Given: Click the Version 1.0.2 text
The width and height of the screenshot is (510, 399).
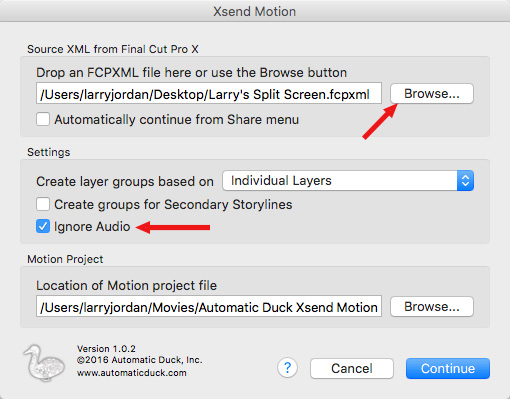Looking at the screenshot, I should coord(106,349).
